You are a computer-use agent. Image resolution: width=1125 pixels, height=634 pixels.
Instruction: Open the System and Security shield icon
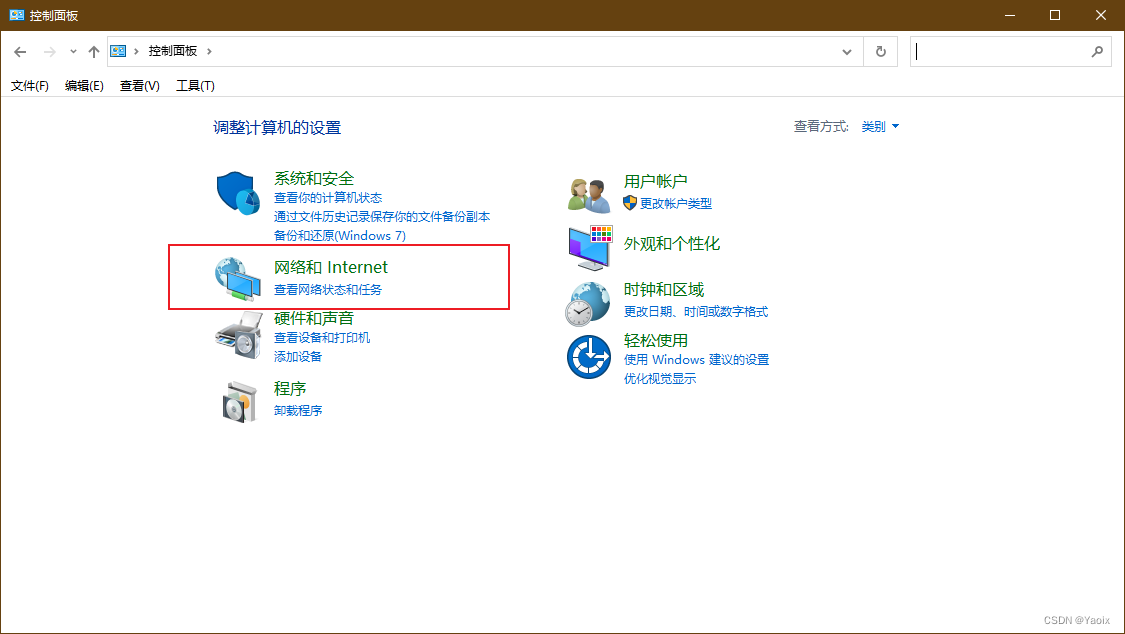[237, 192]
